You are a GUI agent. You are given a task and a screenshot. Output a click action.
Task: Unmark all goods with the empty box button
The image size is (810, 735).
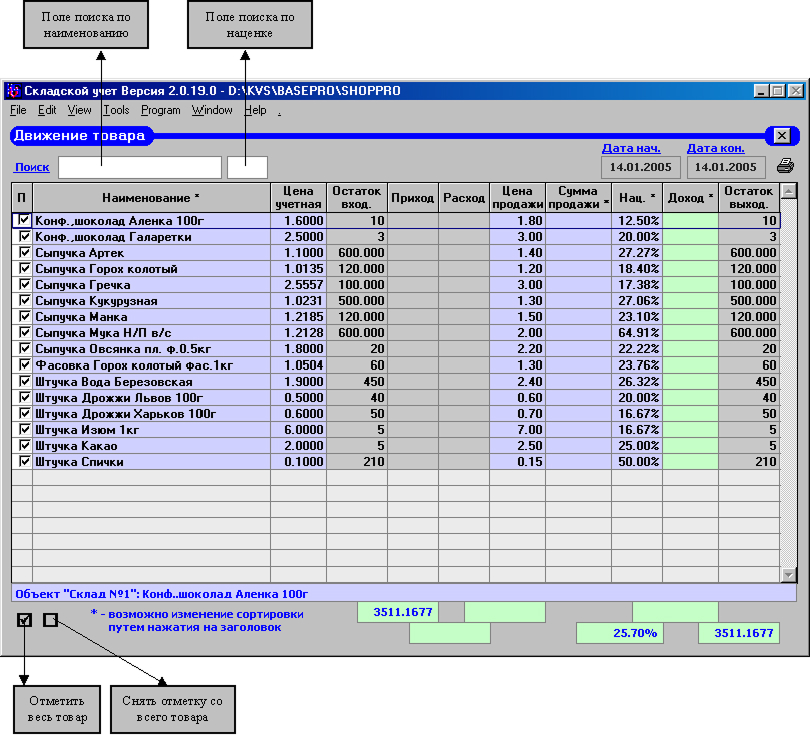pos(50,619)
